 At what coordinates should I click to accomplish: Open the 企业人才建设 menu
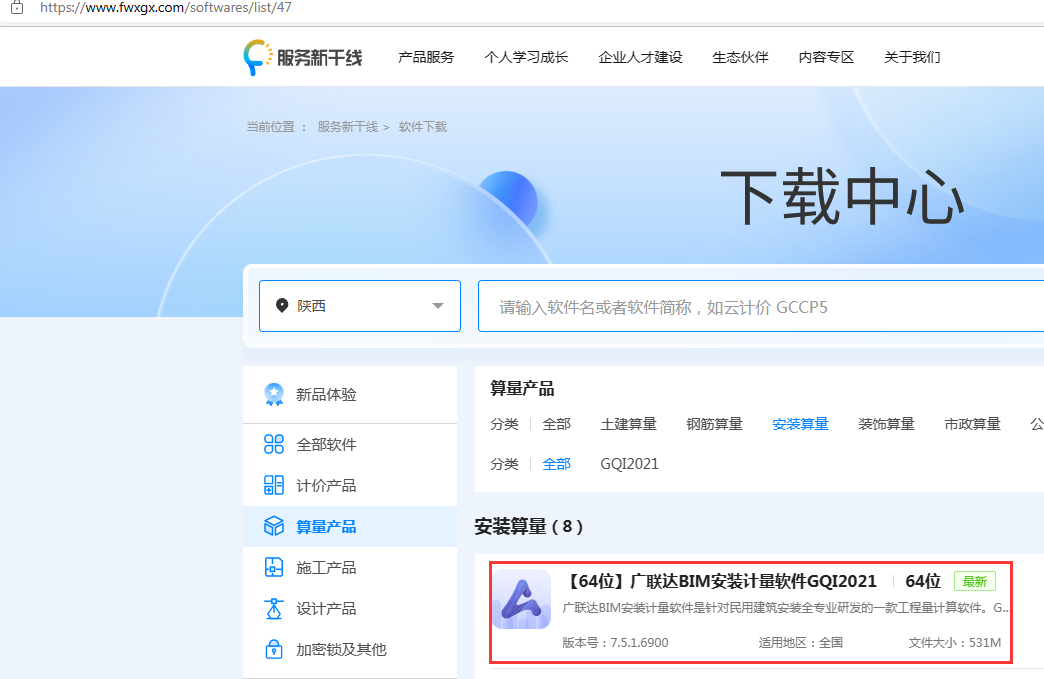pos(641,57)
